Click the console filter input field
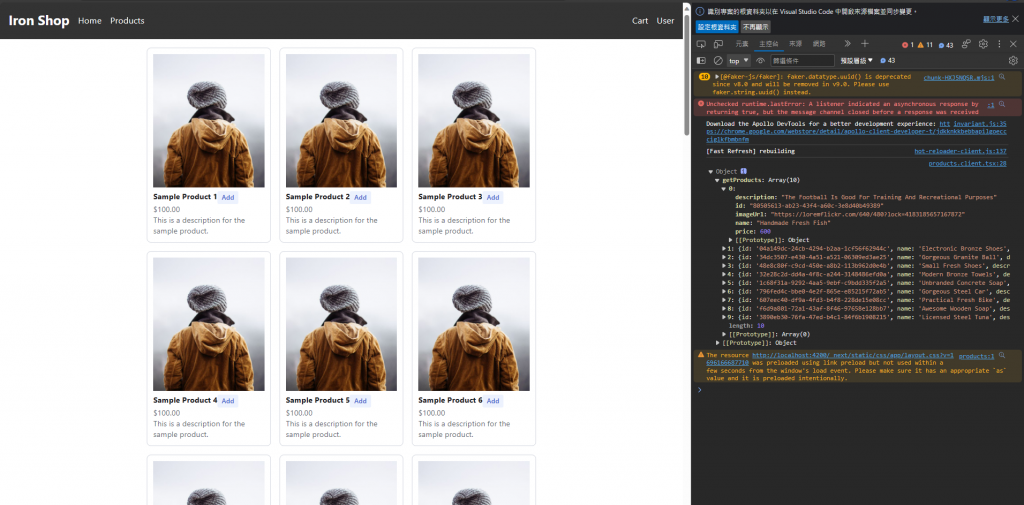This screenshot has width=1024, height=505. (x=802, y=61)
